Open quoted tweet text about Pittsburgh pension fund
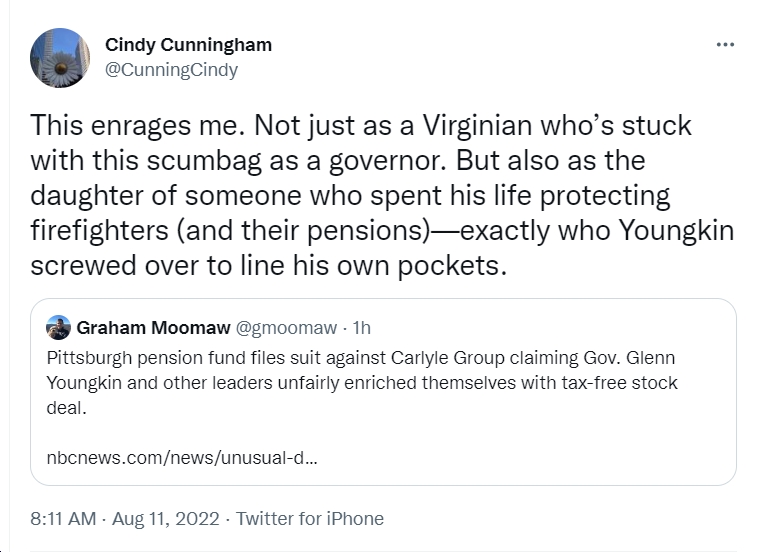The width and height of the screenshot is (757, 552). 362,382
